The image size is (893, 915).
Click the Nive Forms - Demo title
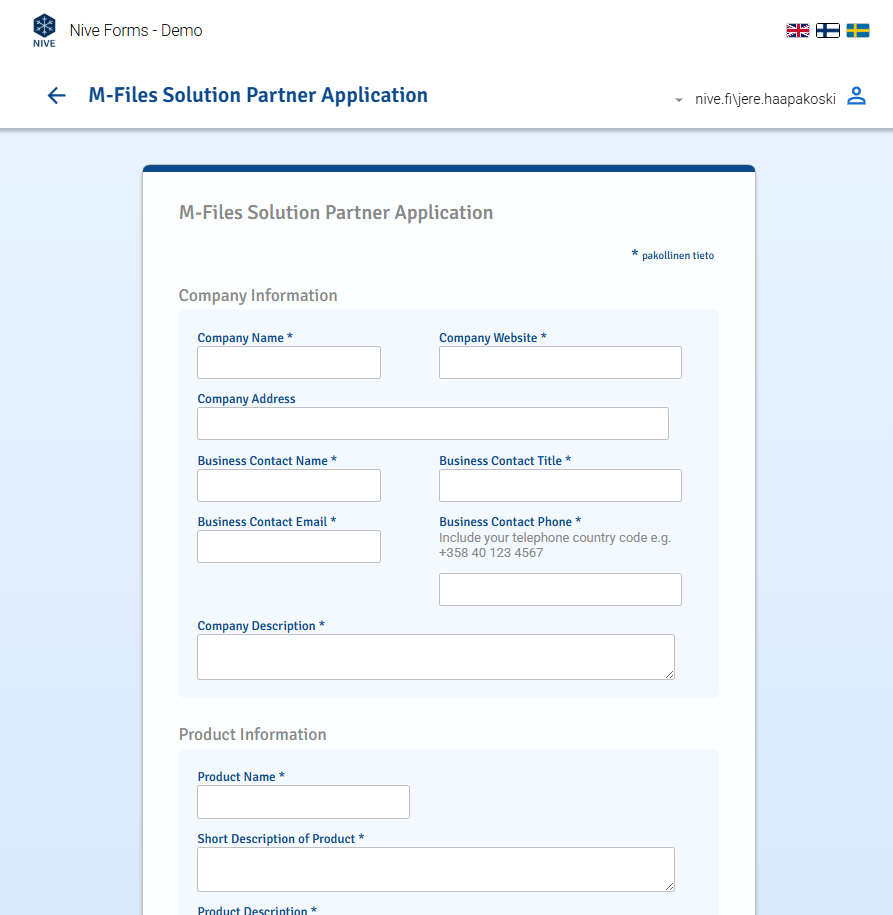click(x=136, y=30)
